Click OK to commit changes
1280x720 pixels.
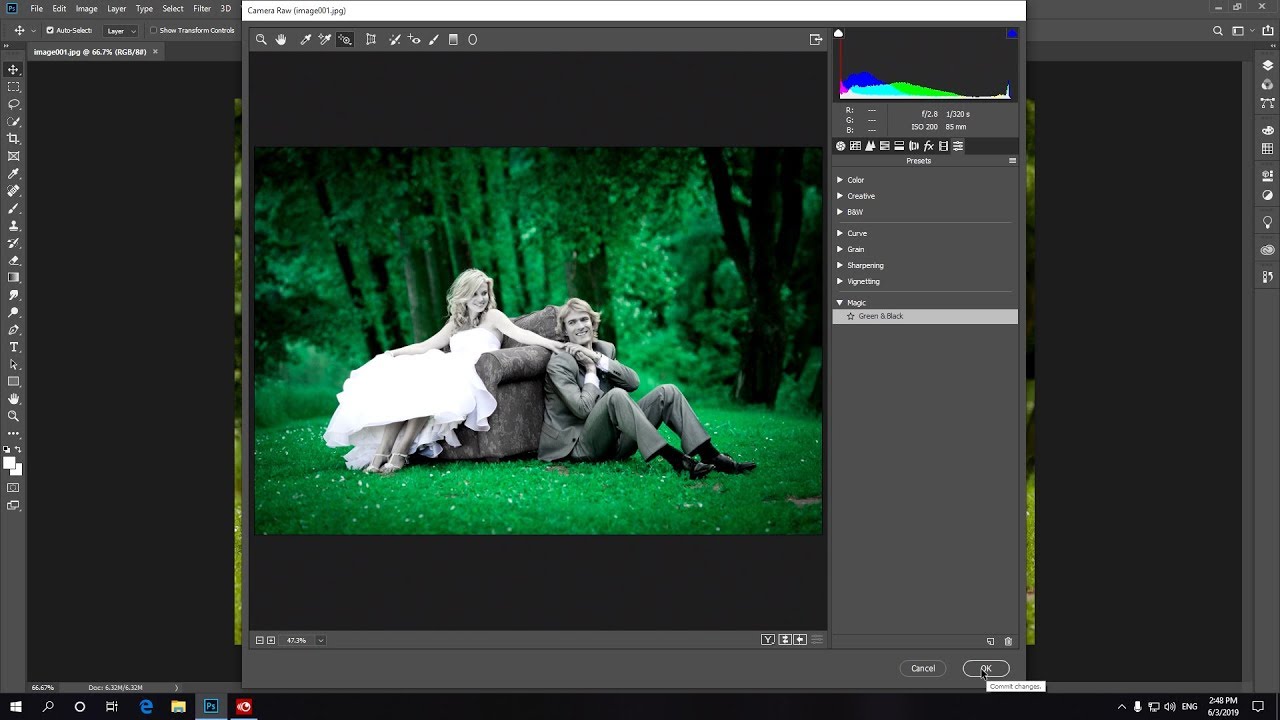(986, 668)
